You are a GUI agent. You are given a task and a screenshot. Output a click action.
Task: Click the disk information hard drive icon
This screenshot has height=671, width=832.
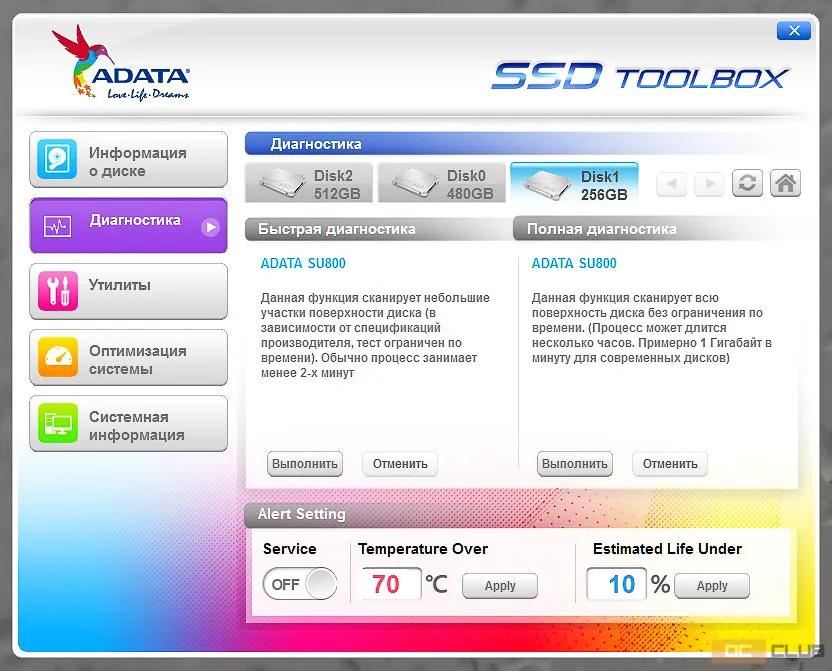point(58,159)
